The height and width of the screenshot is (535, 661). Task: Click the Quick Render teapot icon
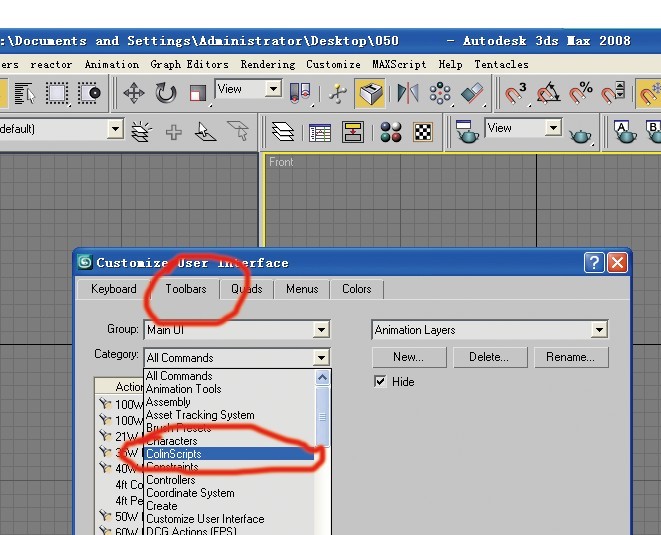pos(580,135)
